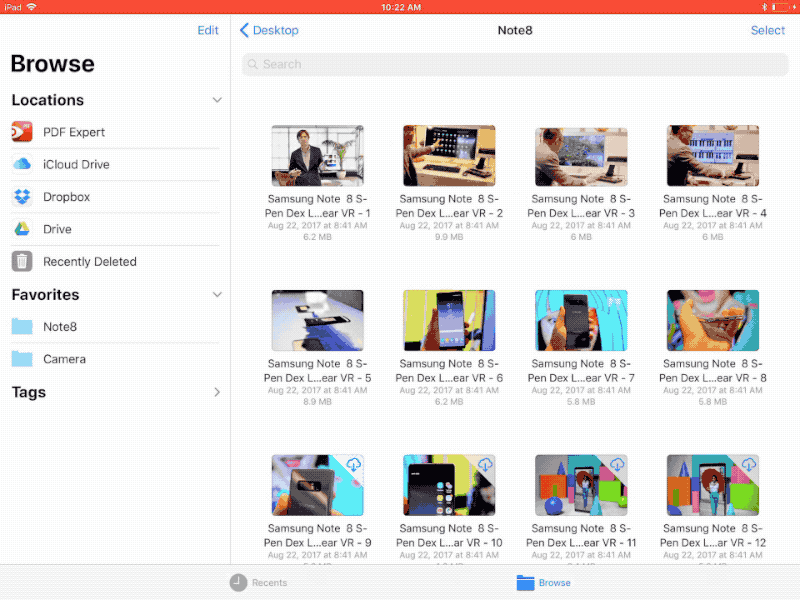Collapse the Favorites section

tap(217, 295)
